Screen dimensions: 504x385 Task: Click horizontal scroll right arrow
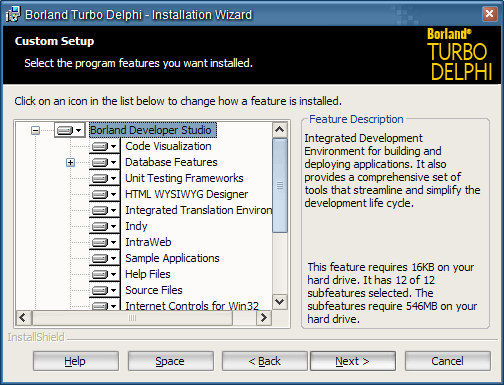pos(264,318)
